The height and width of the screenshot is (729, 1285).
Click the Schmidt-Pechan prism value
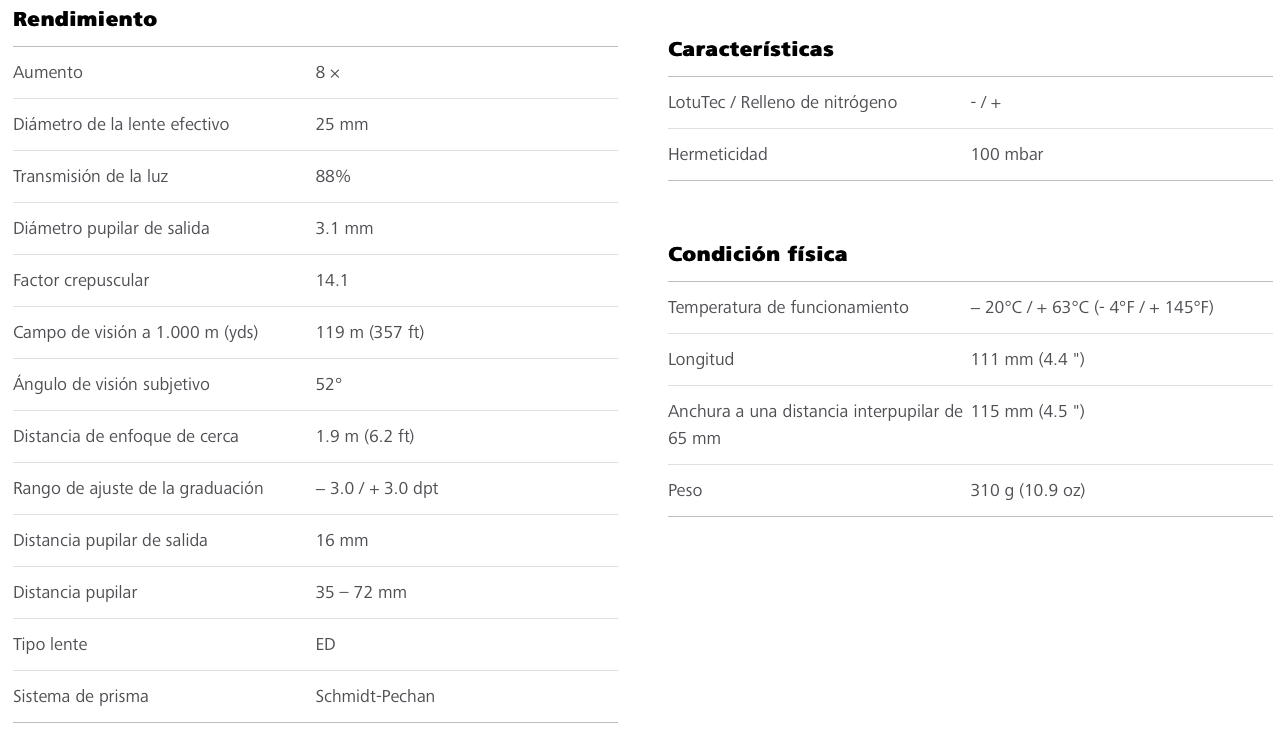[x=375, y=696]
